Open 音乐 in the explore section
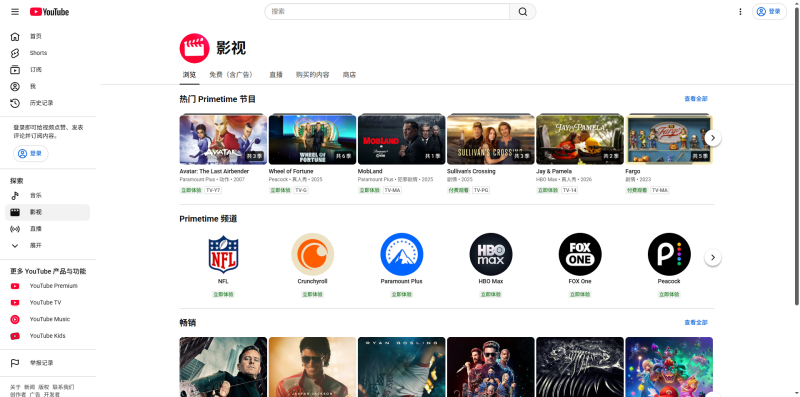 [47, 195]
